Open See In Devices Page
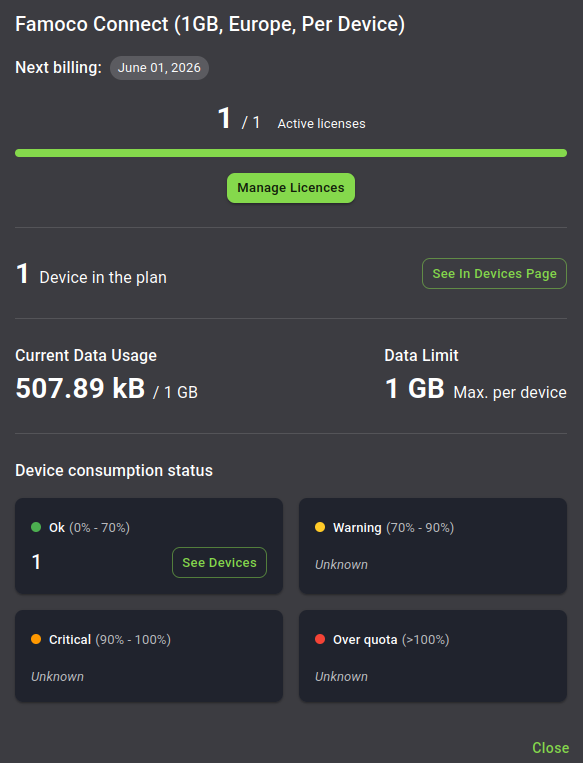 point(494,273)
